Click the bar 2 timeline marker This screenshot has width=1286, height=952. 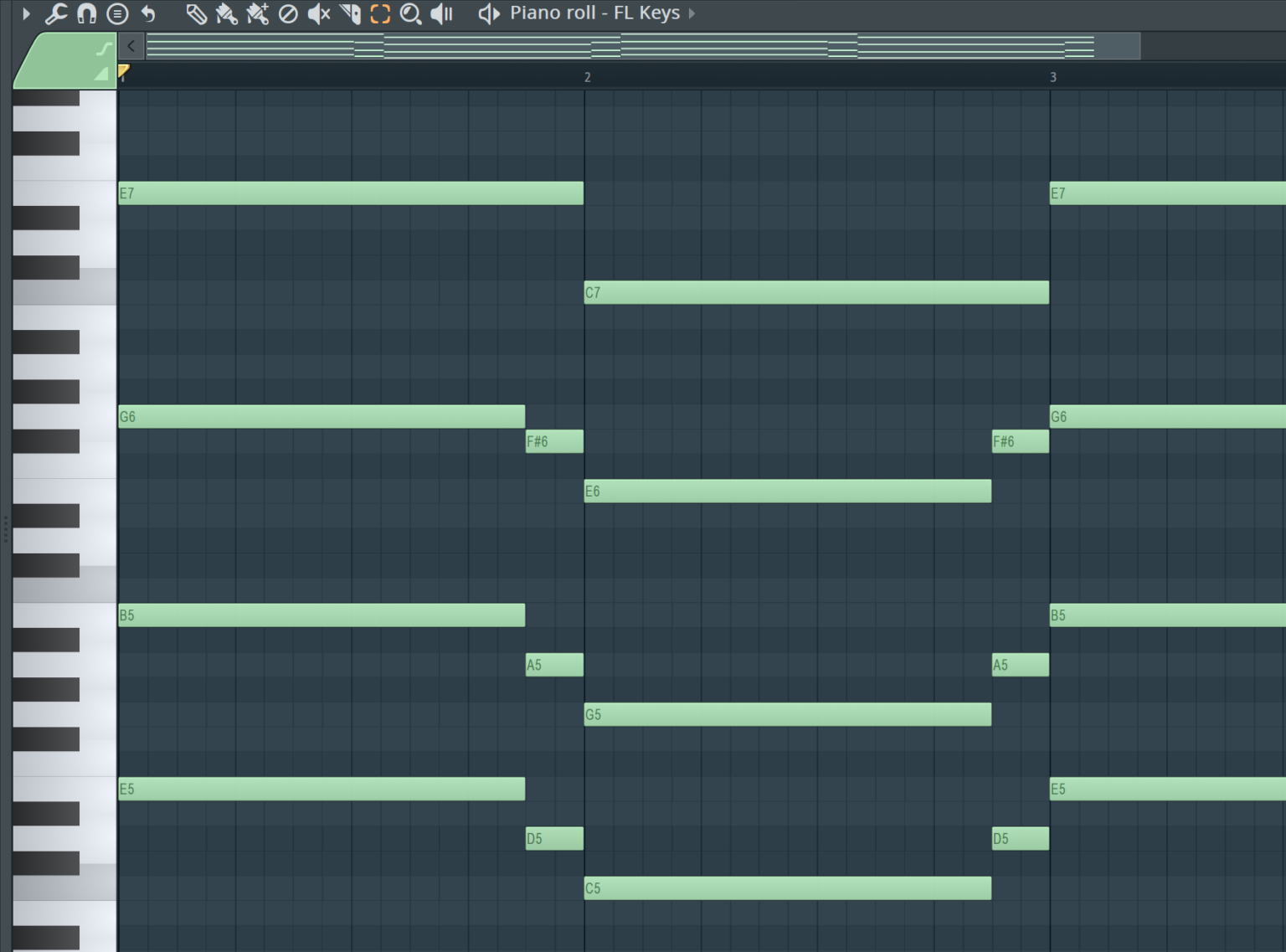(x=587, y=77)
